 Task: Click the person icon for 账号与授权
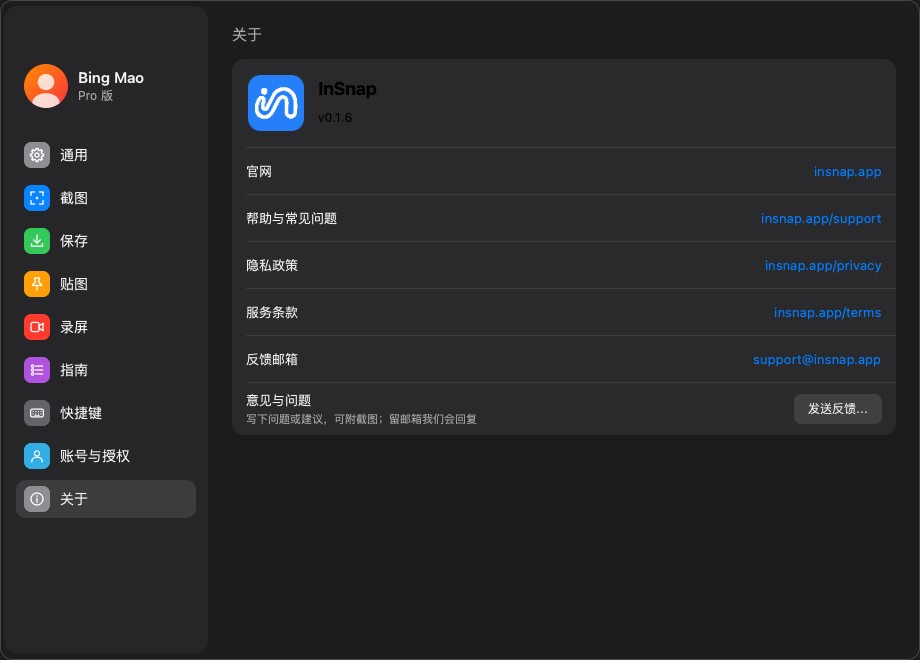[x=37, y=456]
